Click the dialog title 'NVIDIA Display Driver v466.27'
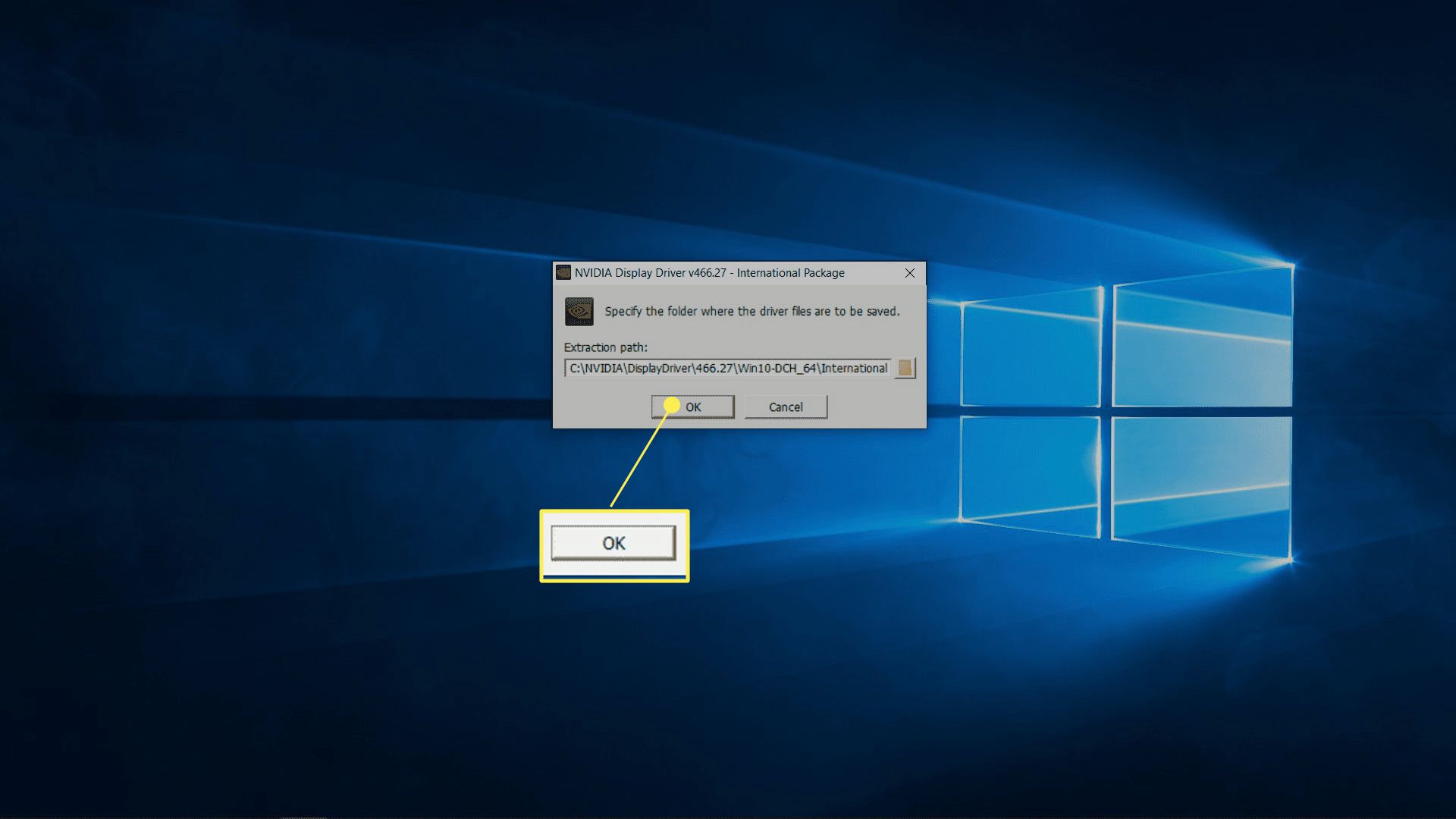Screen dimensions: 1456x819 [x=650, y=273]
